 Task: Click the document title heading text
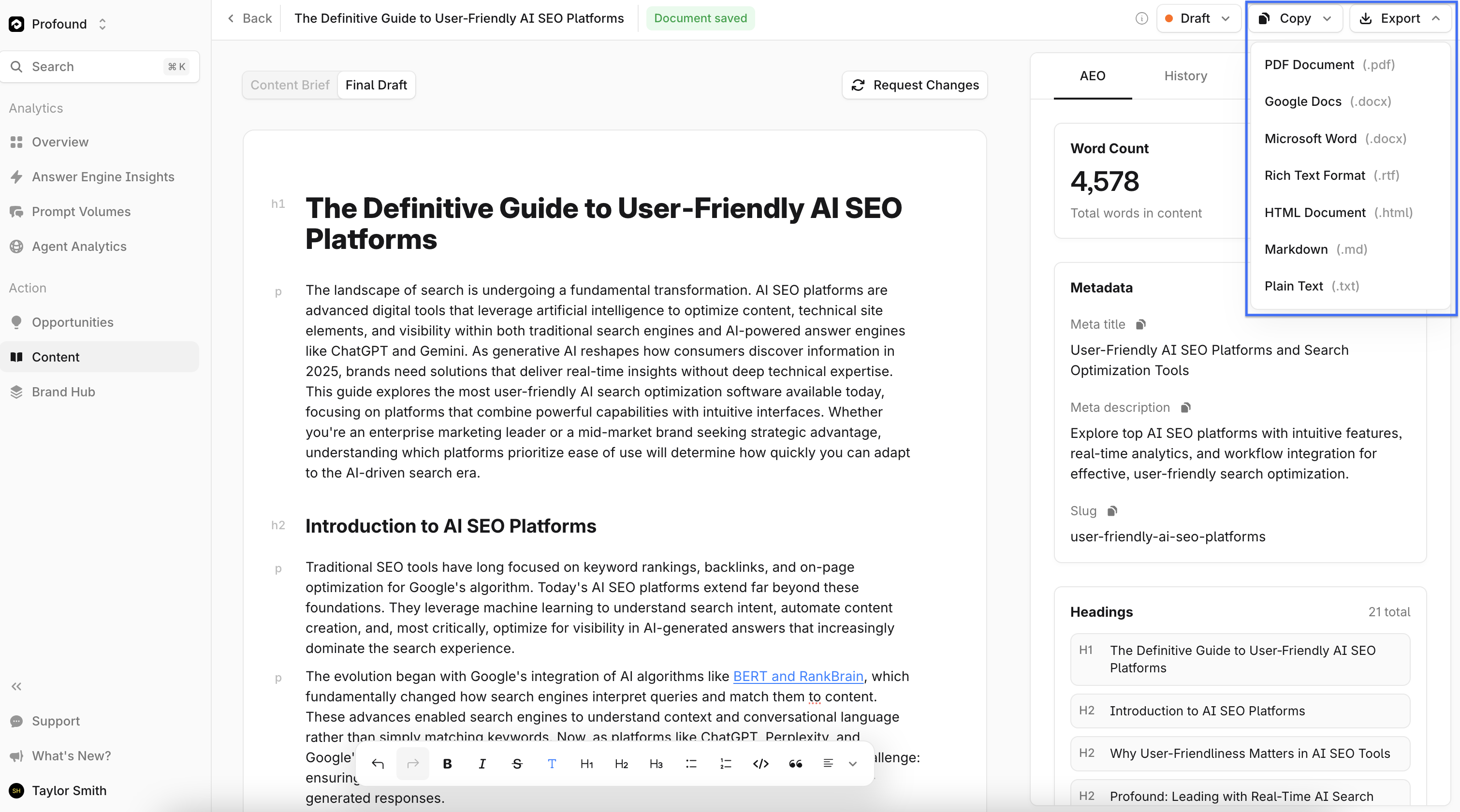604,223
